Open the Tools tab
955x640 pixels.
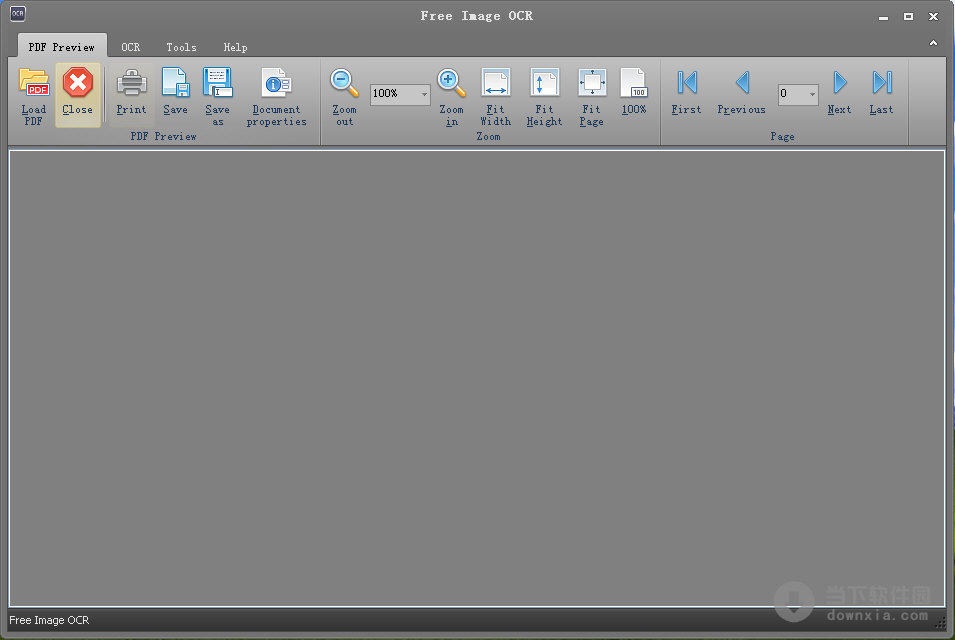pos(181,47)
